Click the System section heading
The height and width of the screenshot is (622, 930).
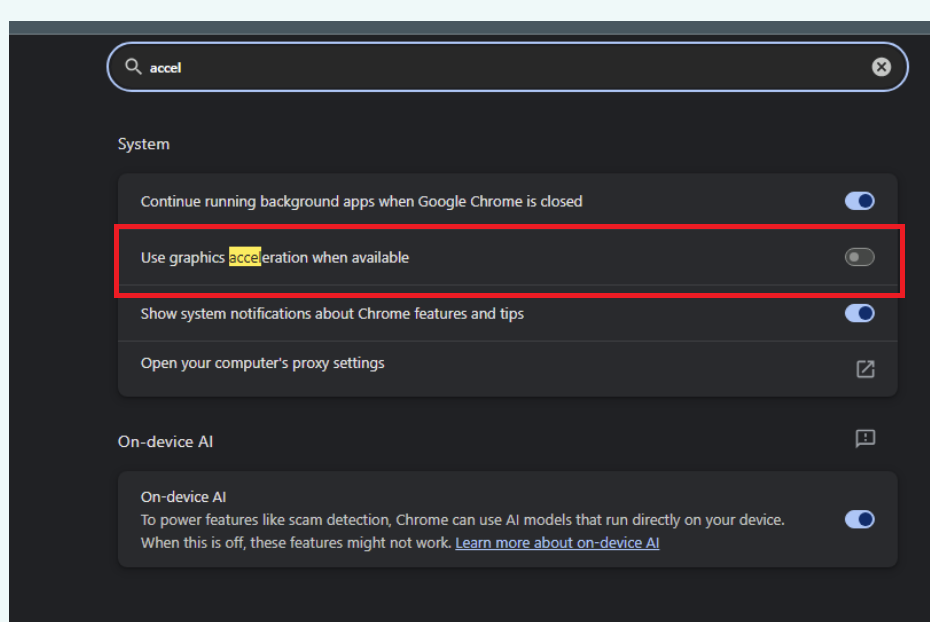click(144, 144)
